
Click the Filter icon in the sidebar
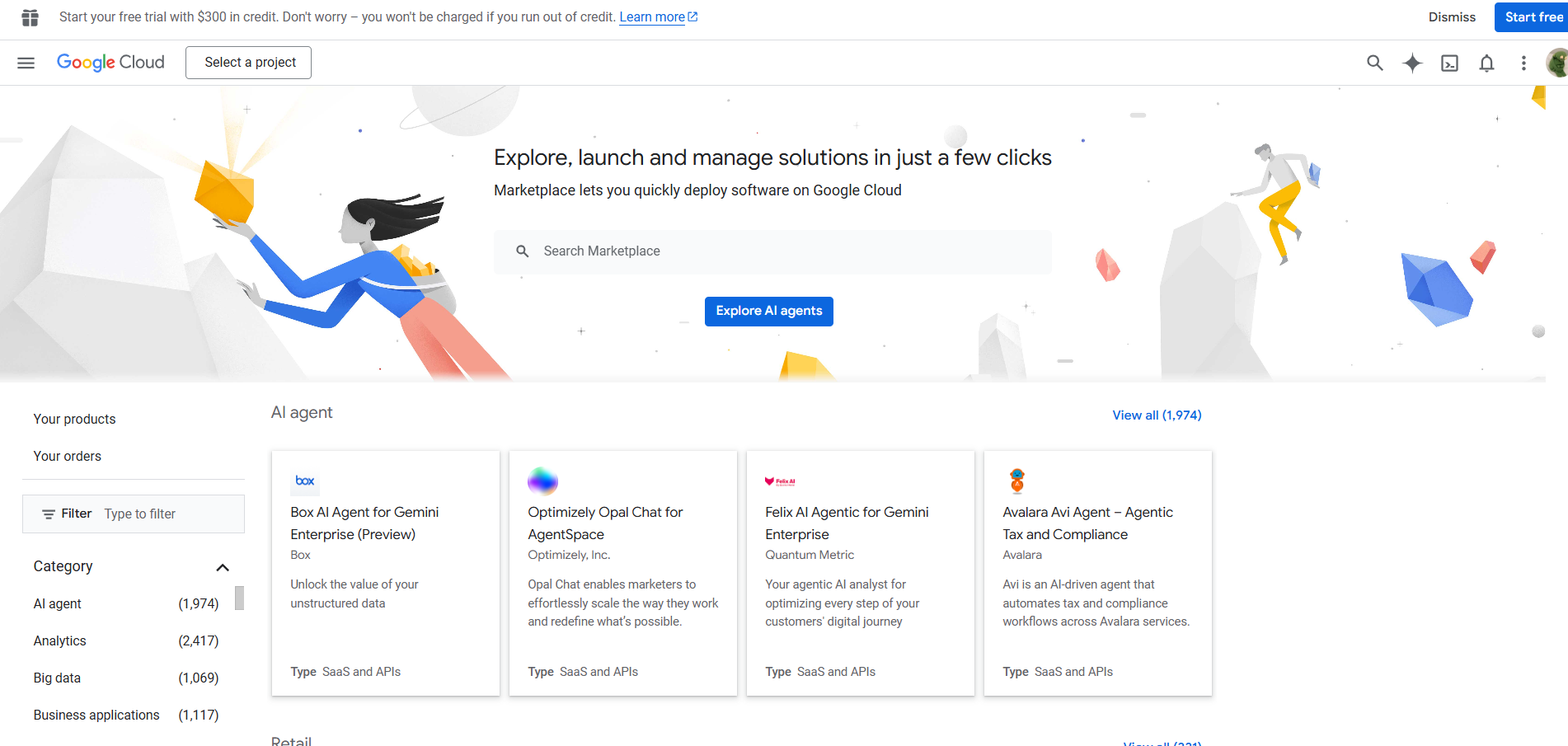(x=49, y=514)
